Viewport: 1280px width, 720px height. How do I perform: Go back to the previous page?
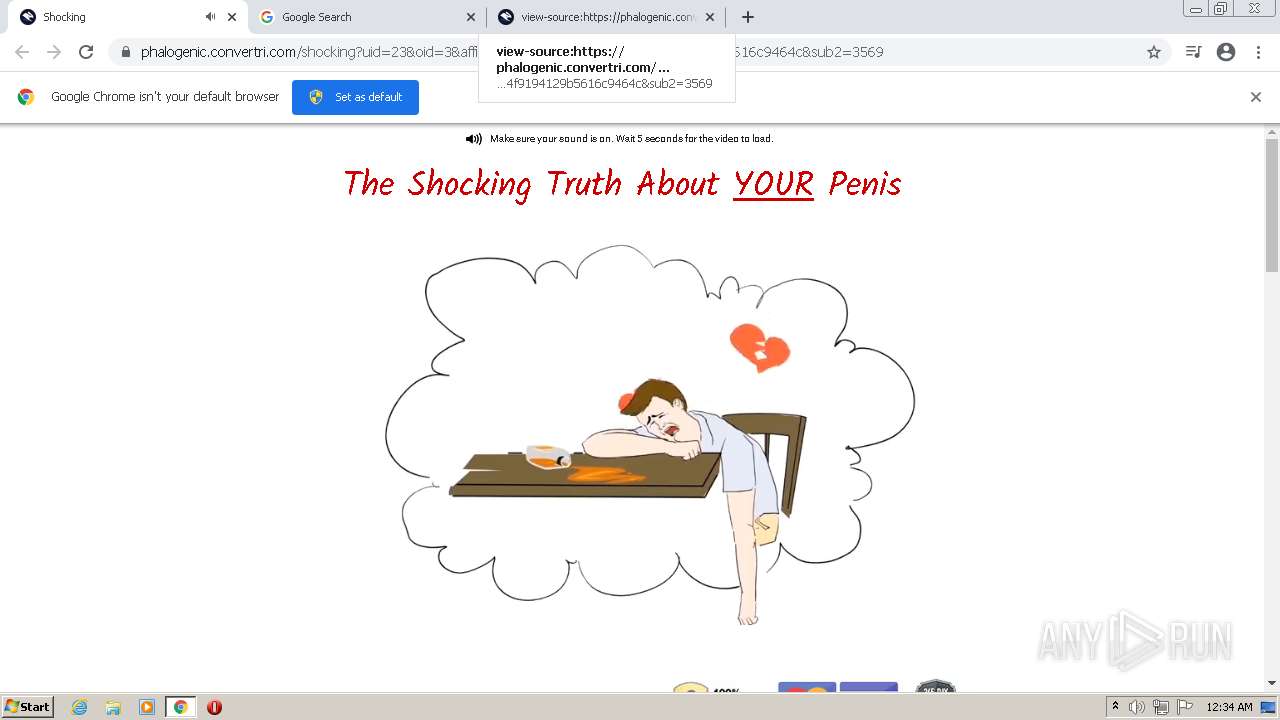coord(22,52)
